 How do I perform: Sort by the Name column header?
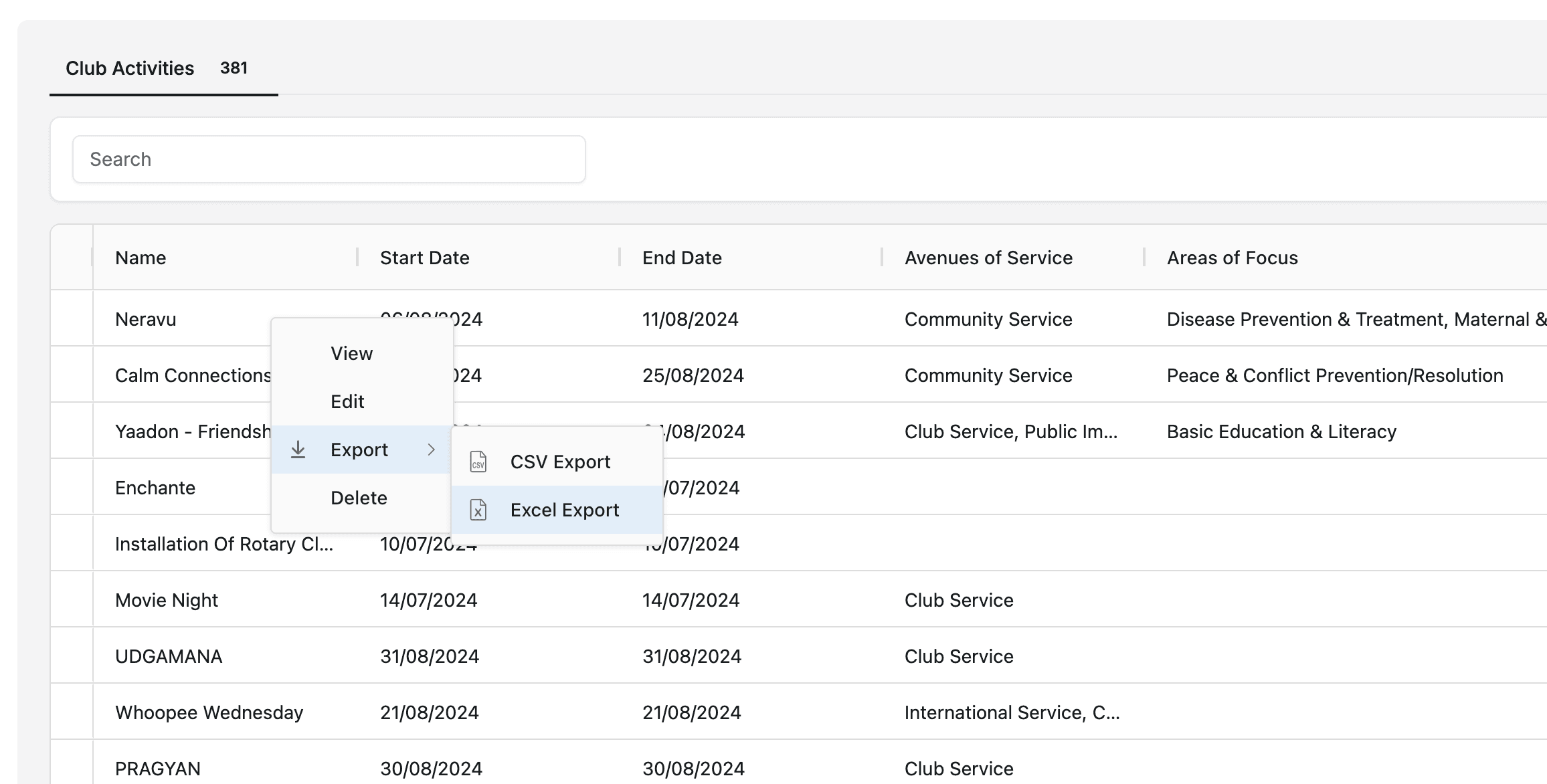pyautogui.click(x=141, y=258)
